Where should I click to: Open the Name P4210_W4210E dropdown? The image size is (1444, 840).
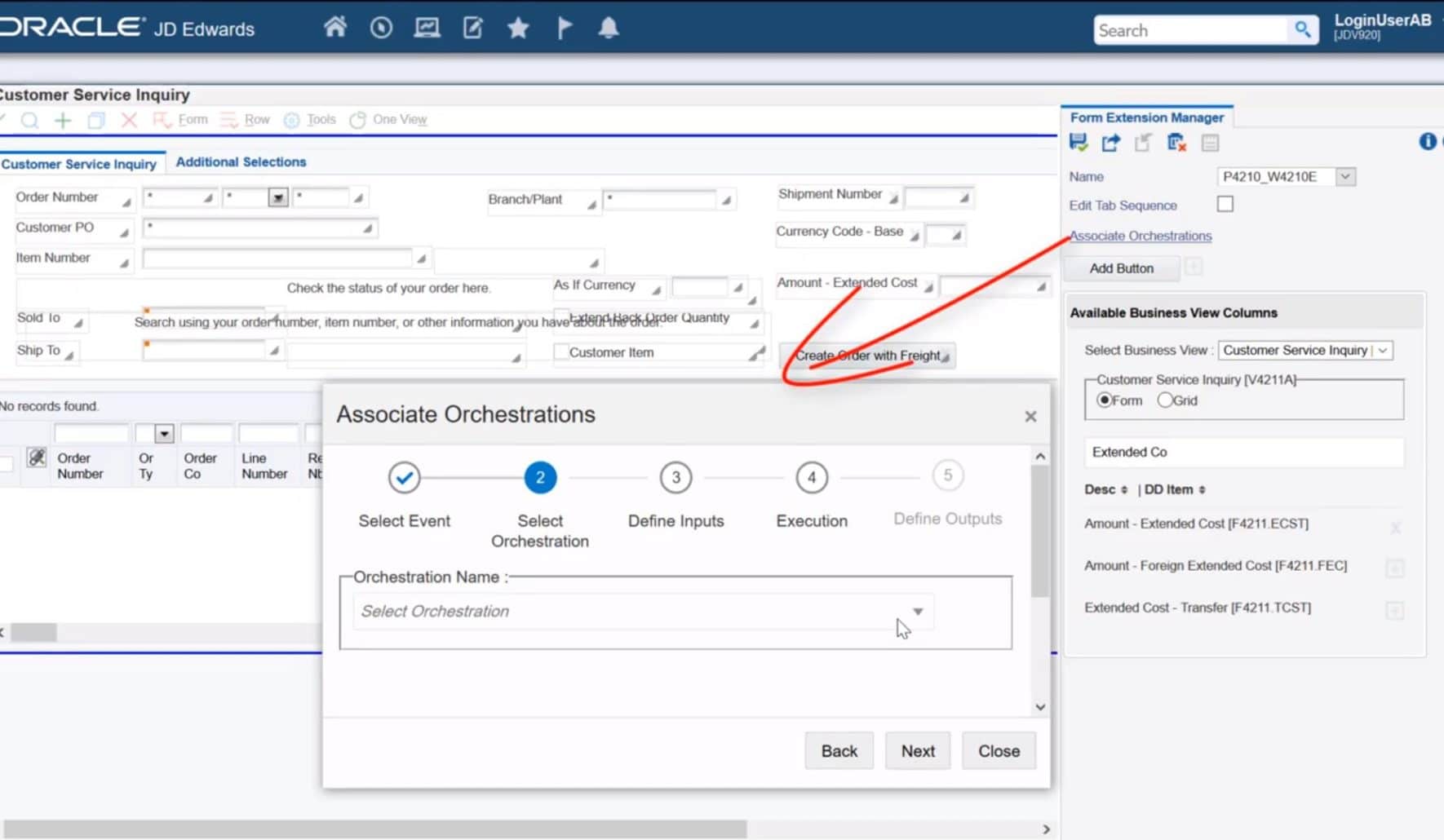[1346, 176]
